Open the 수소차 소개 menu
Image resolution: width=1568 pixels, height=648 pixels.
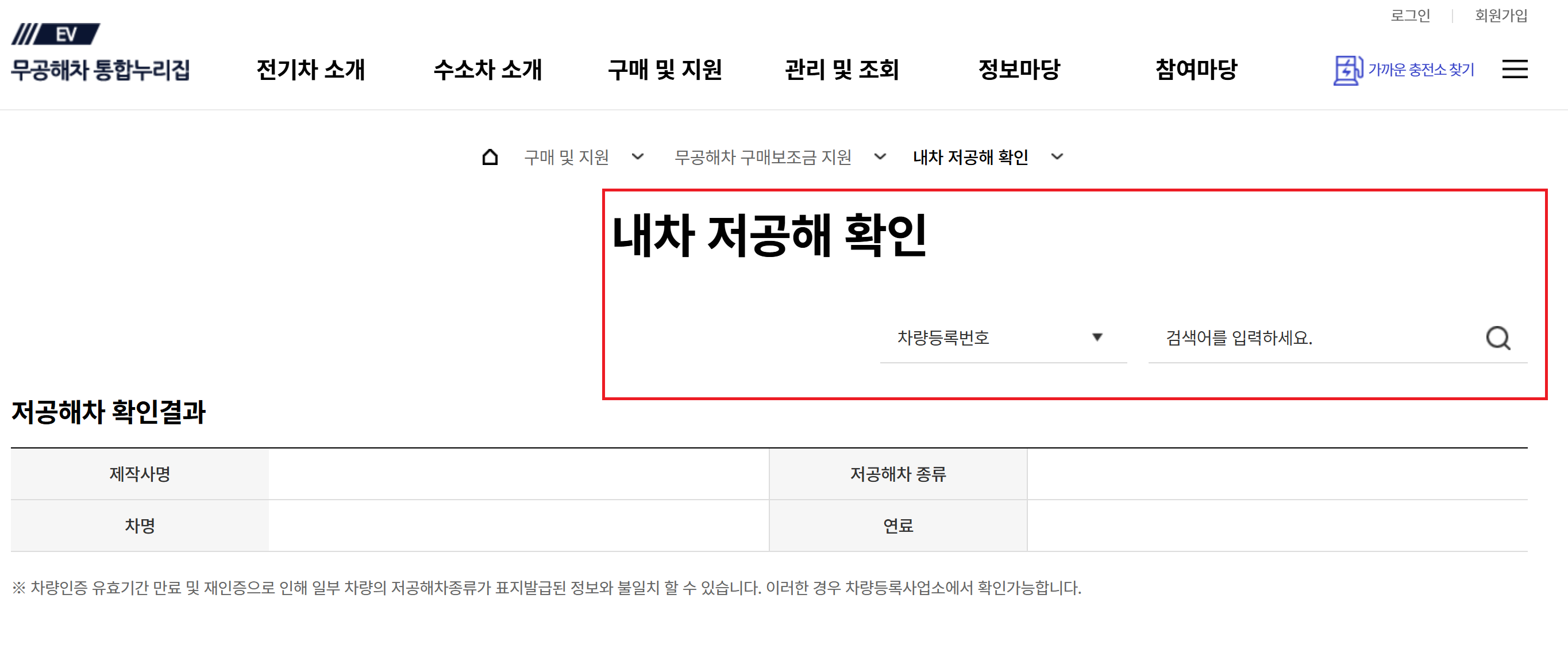click(x=488, y=70)
